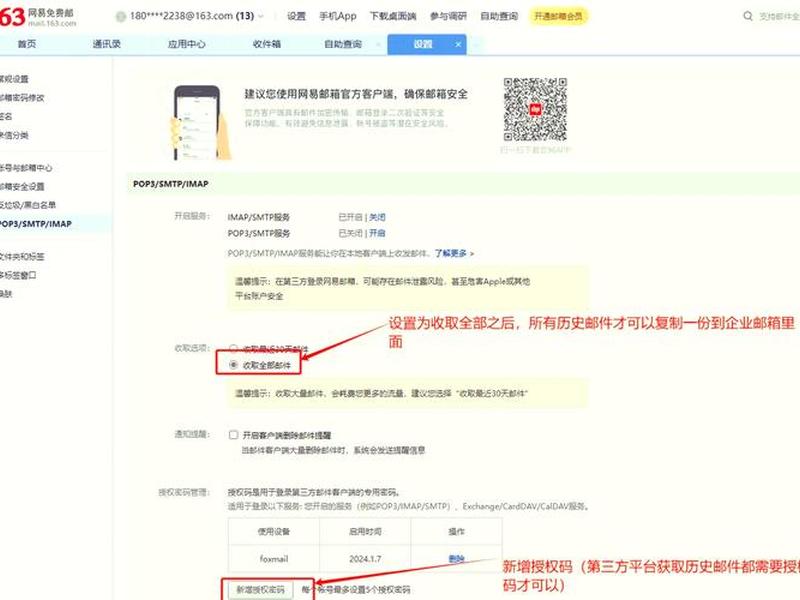Open 帐号与邮箱中心 in the sidebar
Viewport: 800px width, 600px height.
(26, 168)
